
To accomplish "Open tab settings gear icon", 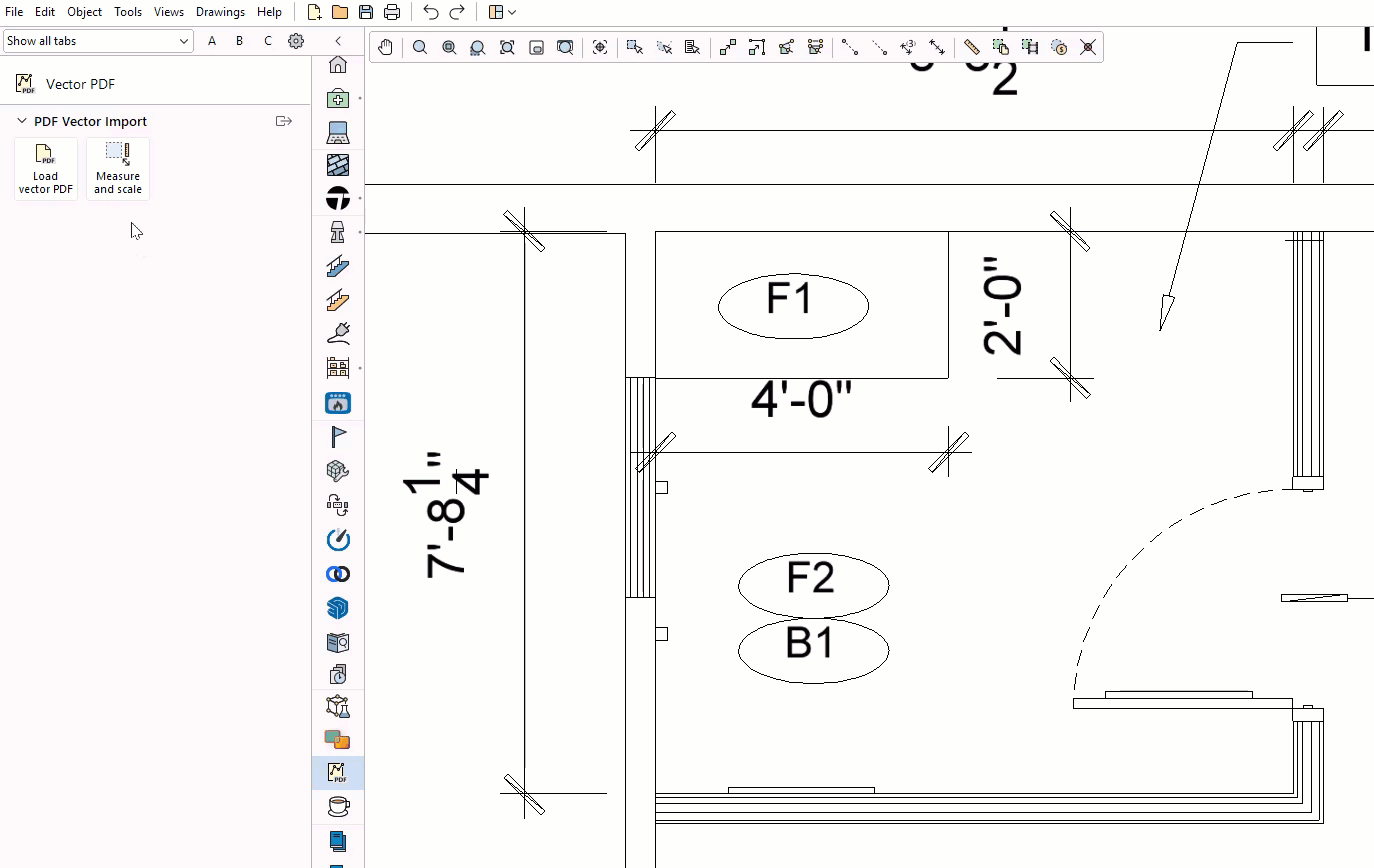I will (296, 41).
